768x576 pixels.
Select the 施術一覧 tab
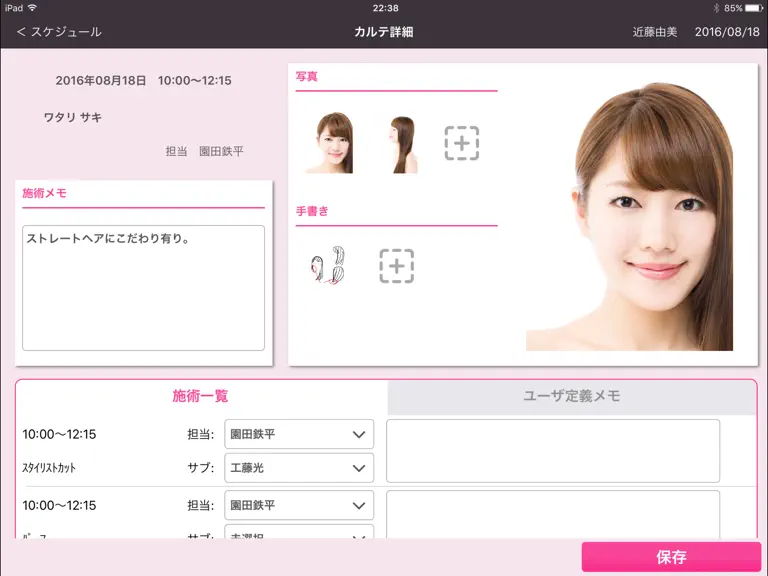pyautogui.click(x=200, y=396)
